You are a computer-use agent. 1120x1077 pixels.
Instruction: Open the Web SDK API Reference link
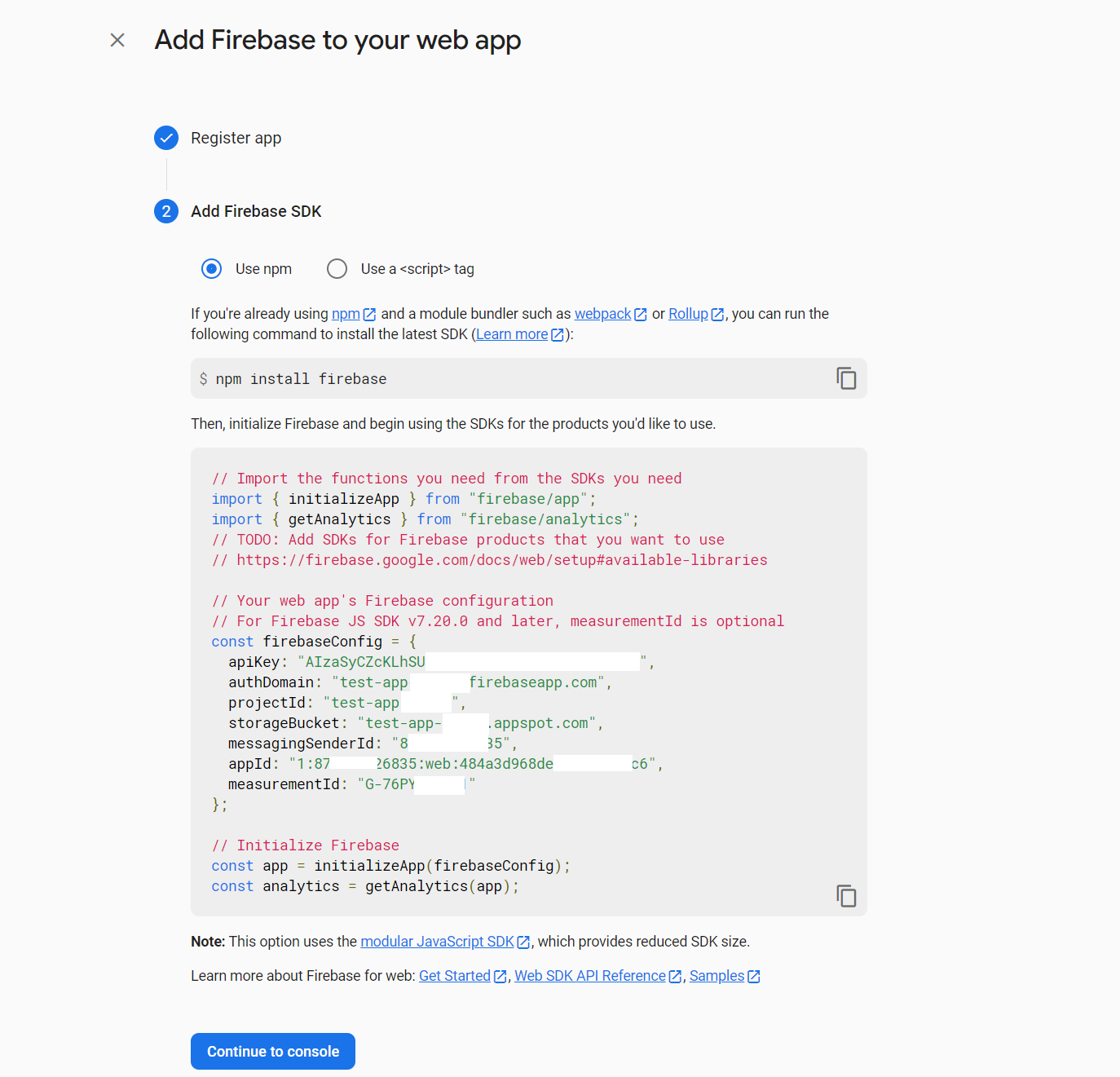coord(590,976)
